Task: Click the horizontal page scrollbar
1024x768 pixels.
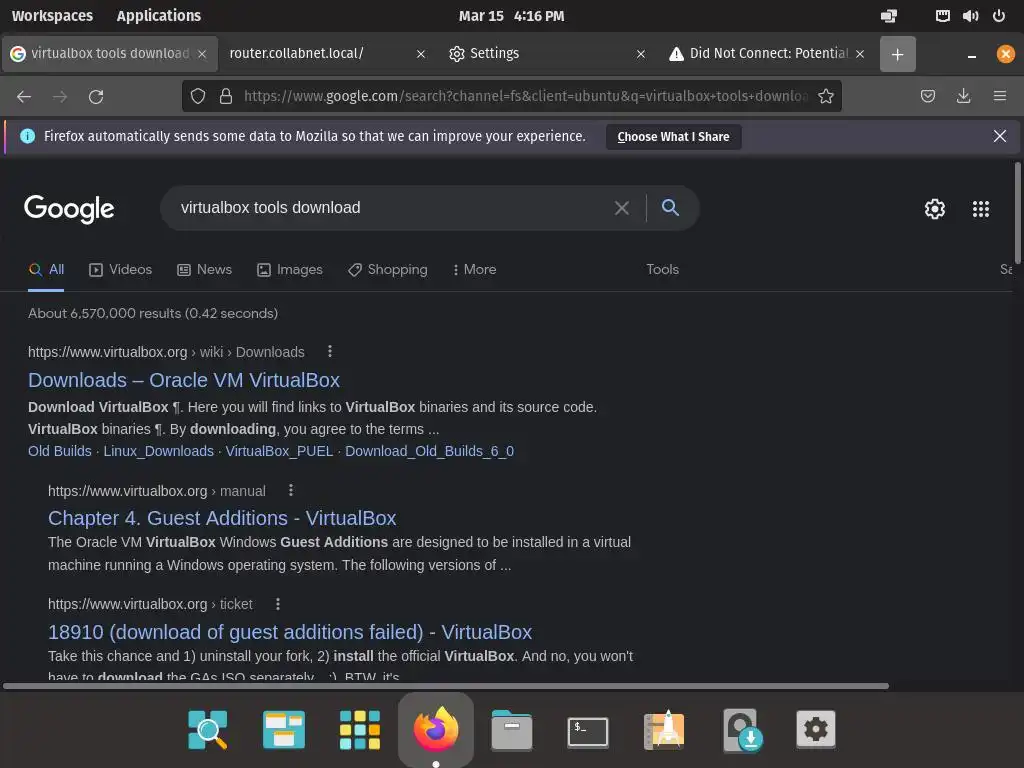Action: (x=446, y=686)
